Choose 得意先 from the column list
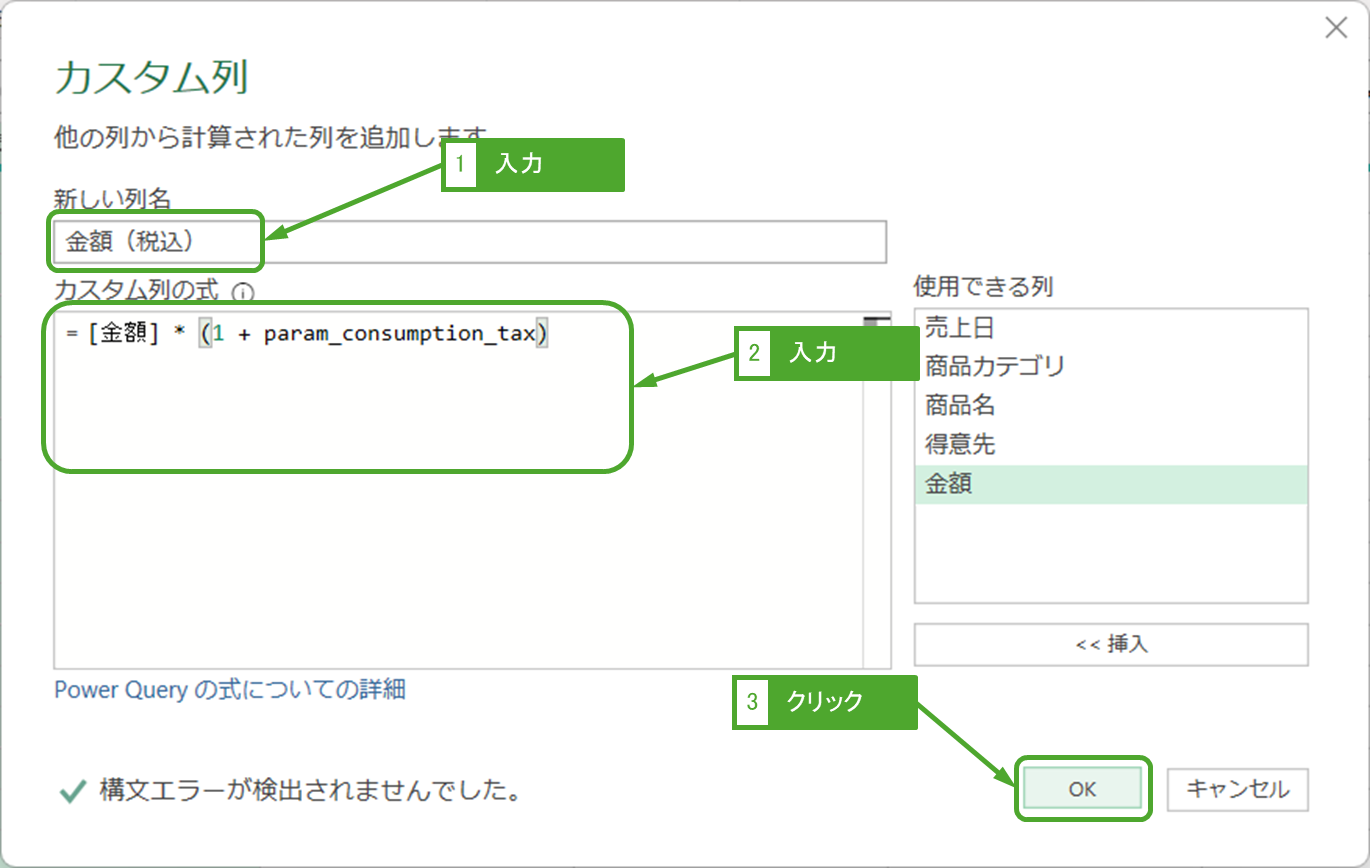This screenshot has width=1370, height=868. pos(960,444)
